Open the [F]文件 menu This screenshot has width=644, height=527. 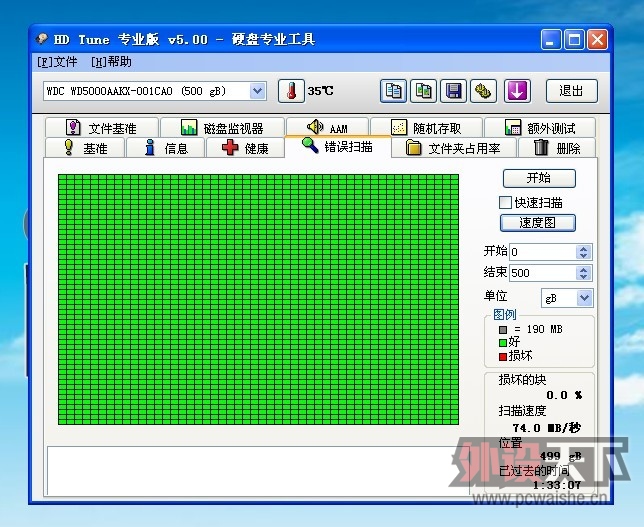click(57, 62)
